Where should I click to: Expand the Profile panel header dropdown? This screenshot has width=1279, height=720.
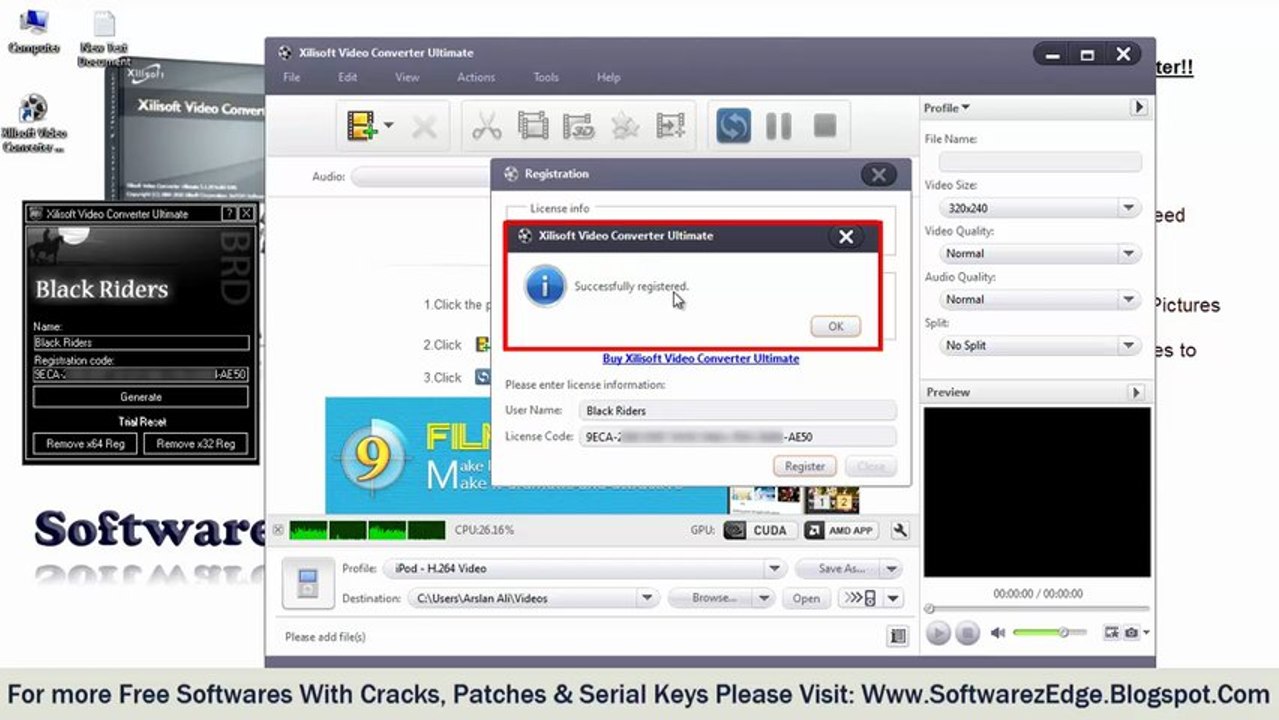click(946, 108)
